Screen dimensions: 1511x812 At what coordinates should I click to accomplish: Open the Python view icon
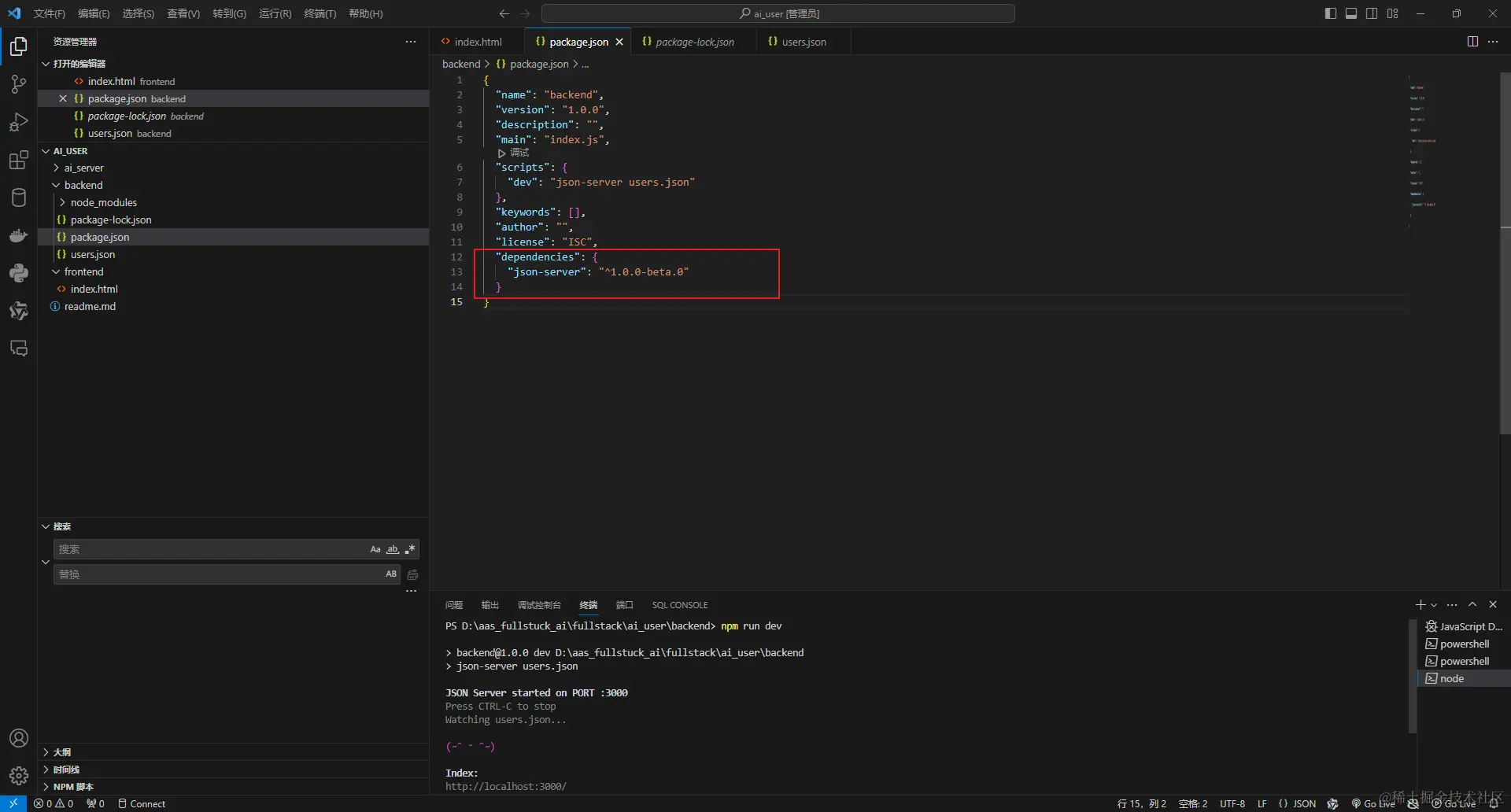(x=19, y=273)
